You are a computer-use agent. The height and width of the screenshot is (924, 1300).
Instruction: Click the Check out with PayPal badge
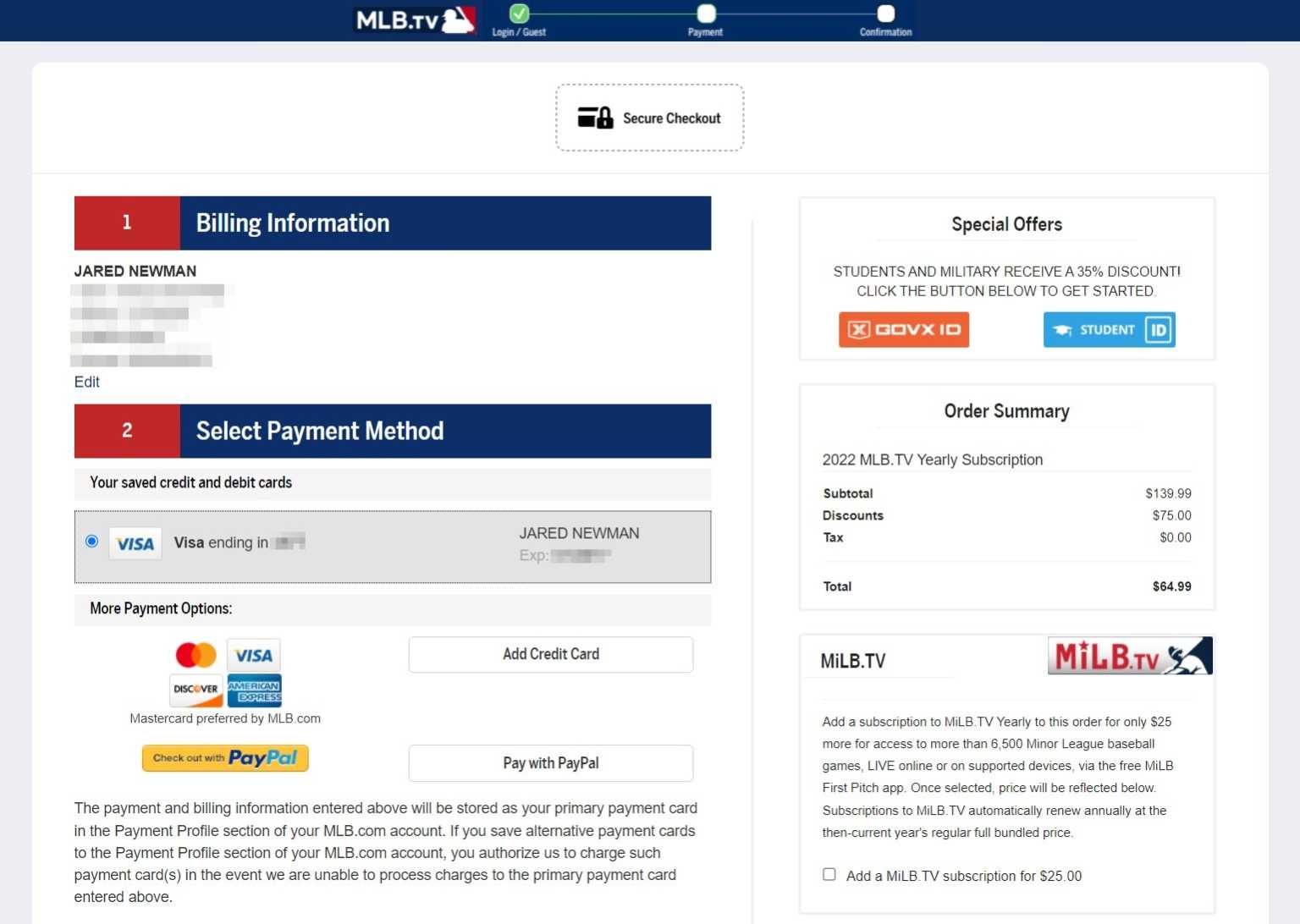[x=224, y=757]
